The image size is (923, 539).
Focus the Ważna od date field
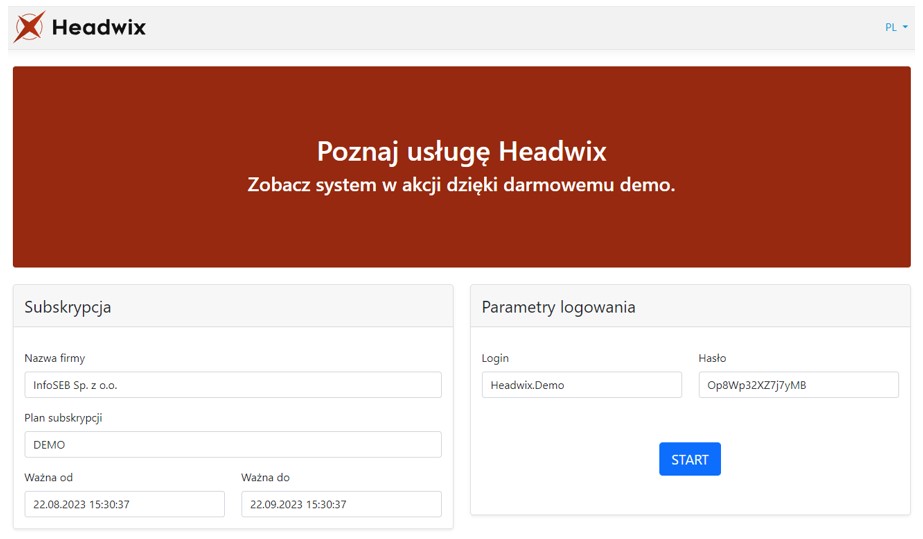[x=124, y=504]
